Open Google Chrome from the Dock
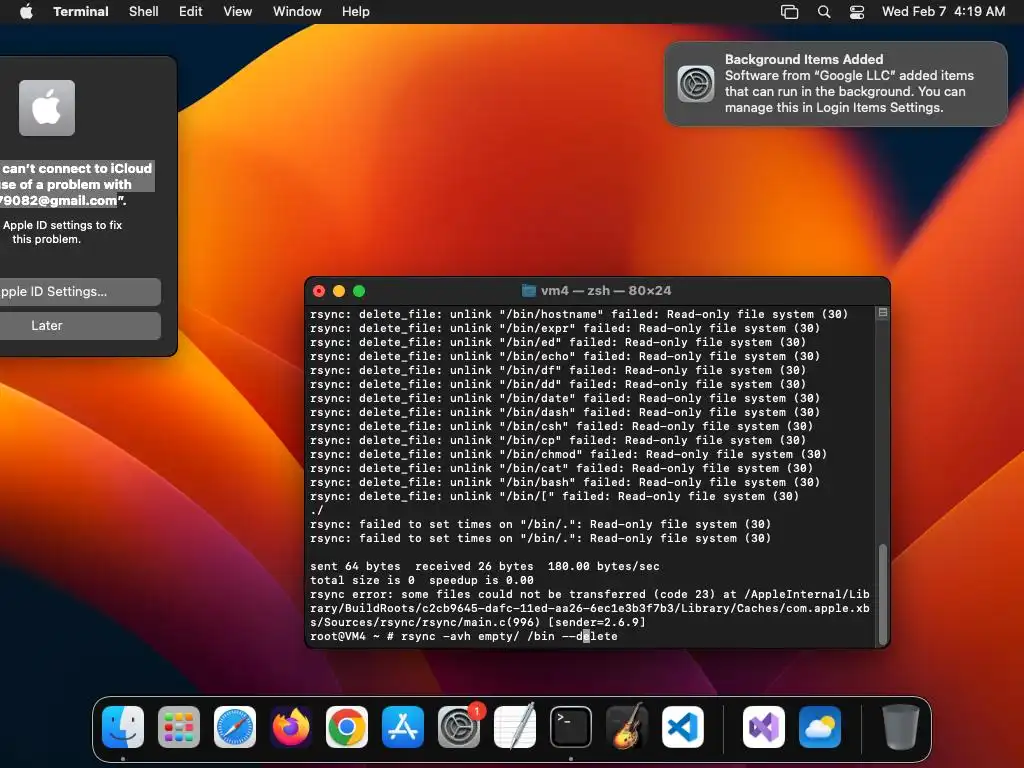Viewport: 1024px width, 768px height. point(347,727)
